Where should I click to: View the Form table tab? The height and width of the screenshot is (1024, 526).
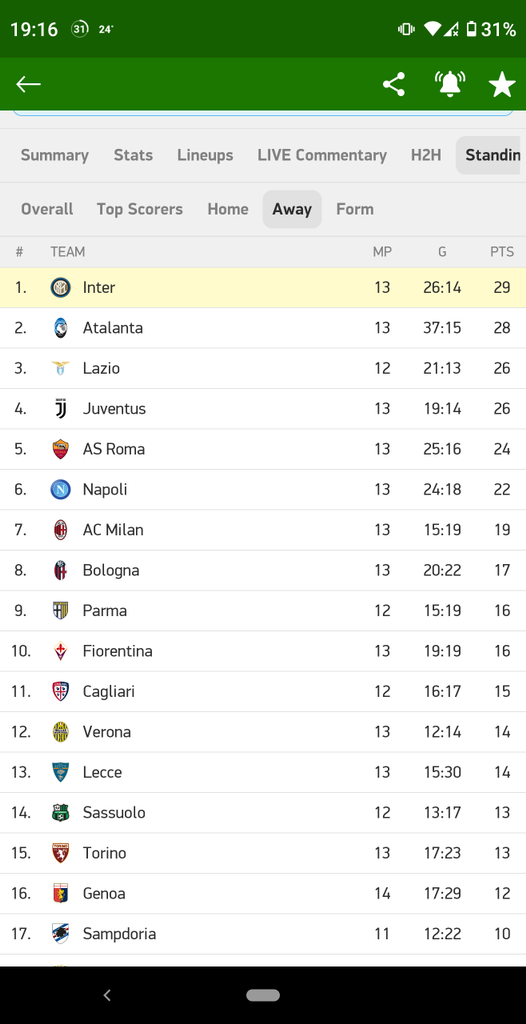(355, 210)
